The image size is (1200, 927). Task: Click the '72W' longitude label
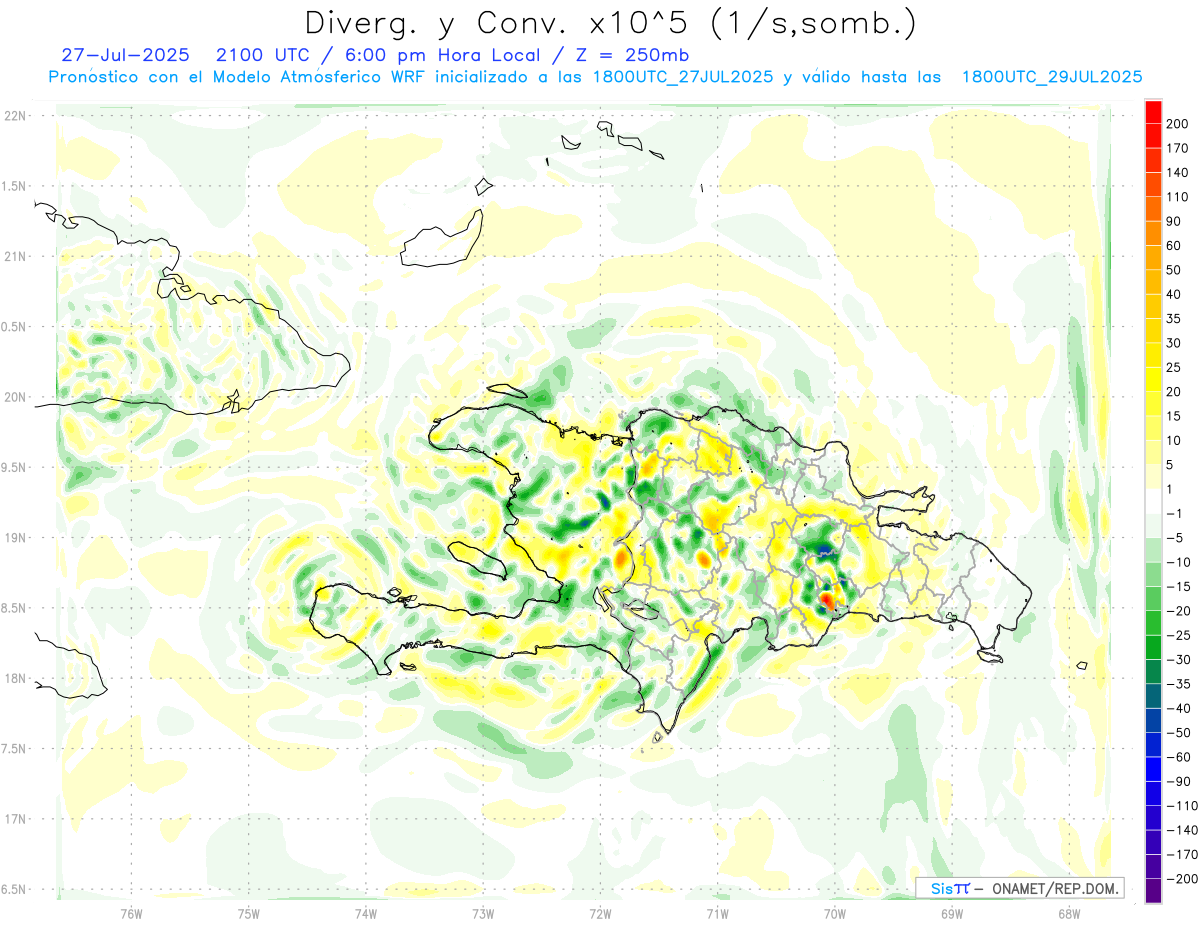tap(600, 913)
